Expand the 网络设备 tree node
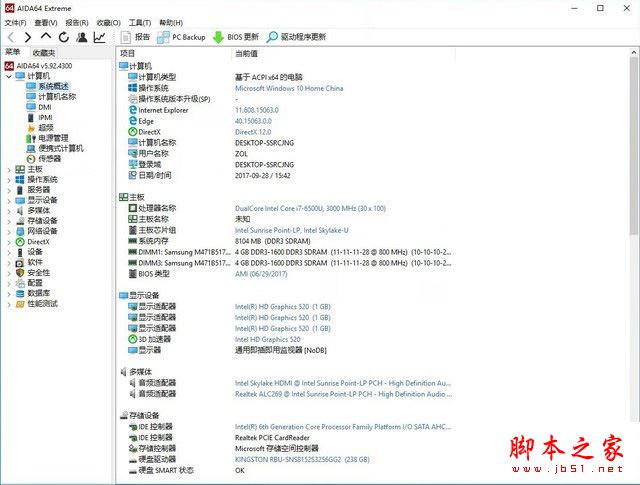 point(9,231)
